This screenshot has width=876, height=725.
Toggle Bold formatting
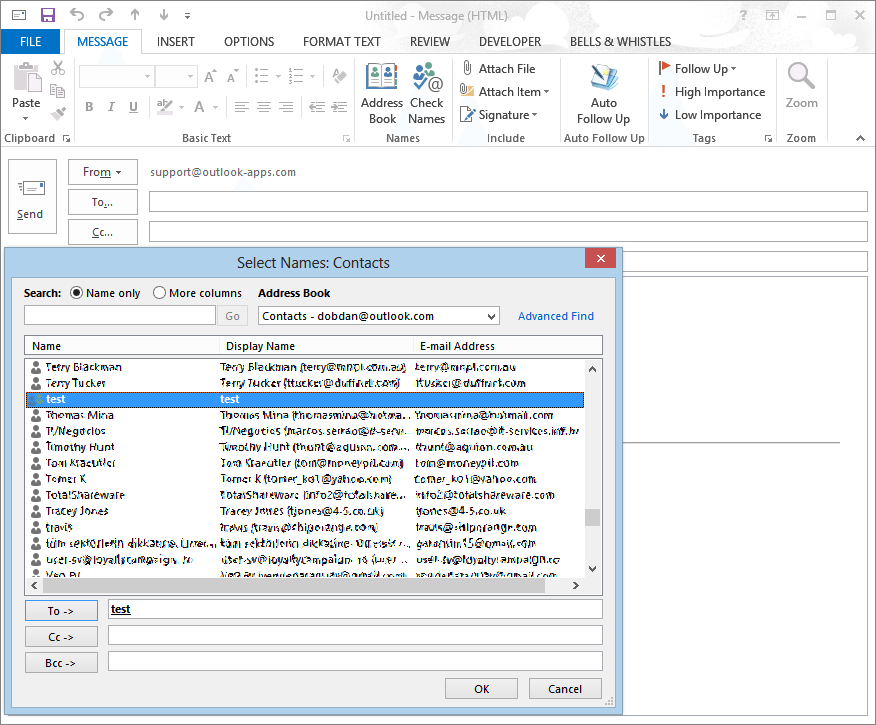[89, 107]
